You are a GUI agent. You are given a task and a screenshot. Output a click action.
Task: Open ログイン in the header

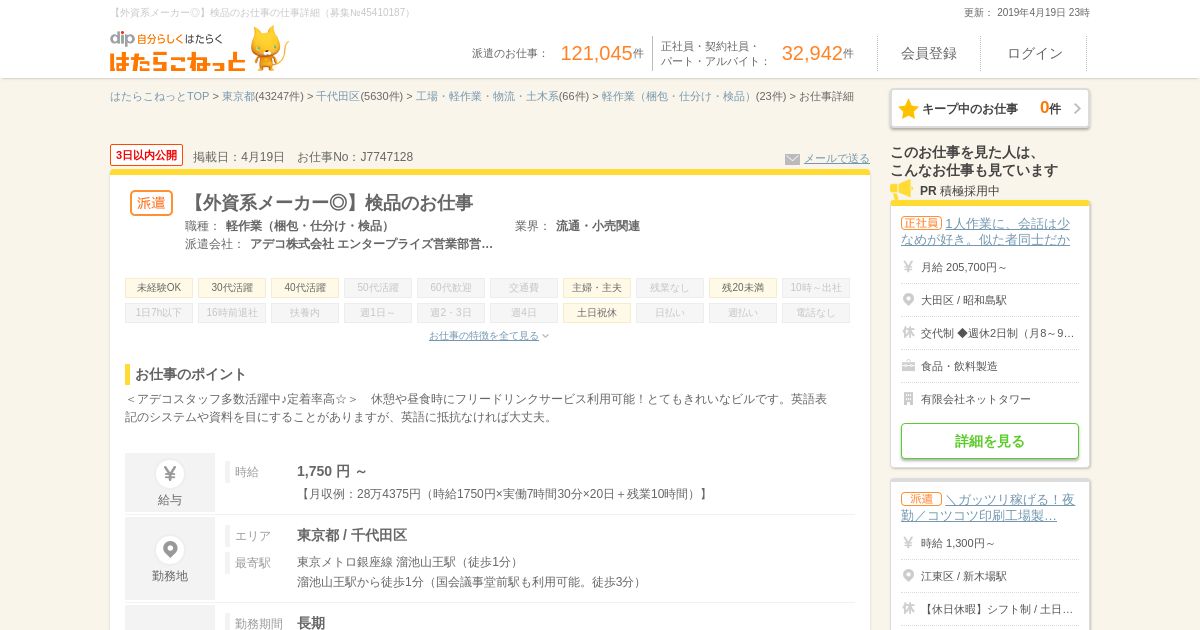[x=1034, y=53]
